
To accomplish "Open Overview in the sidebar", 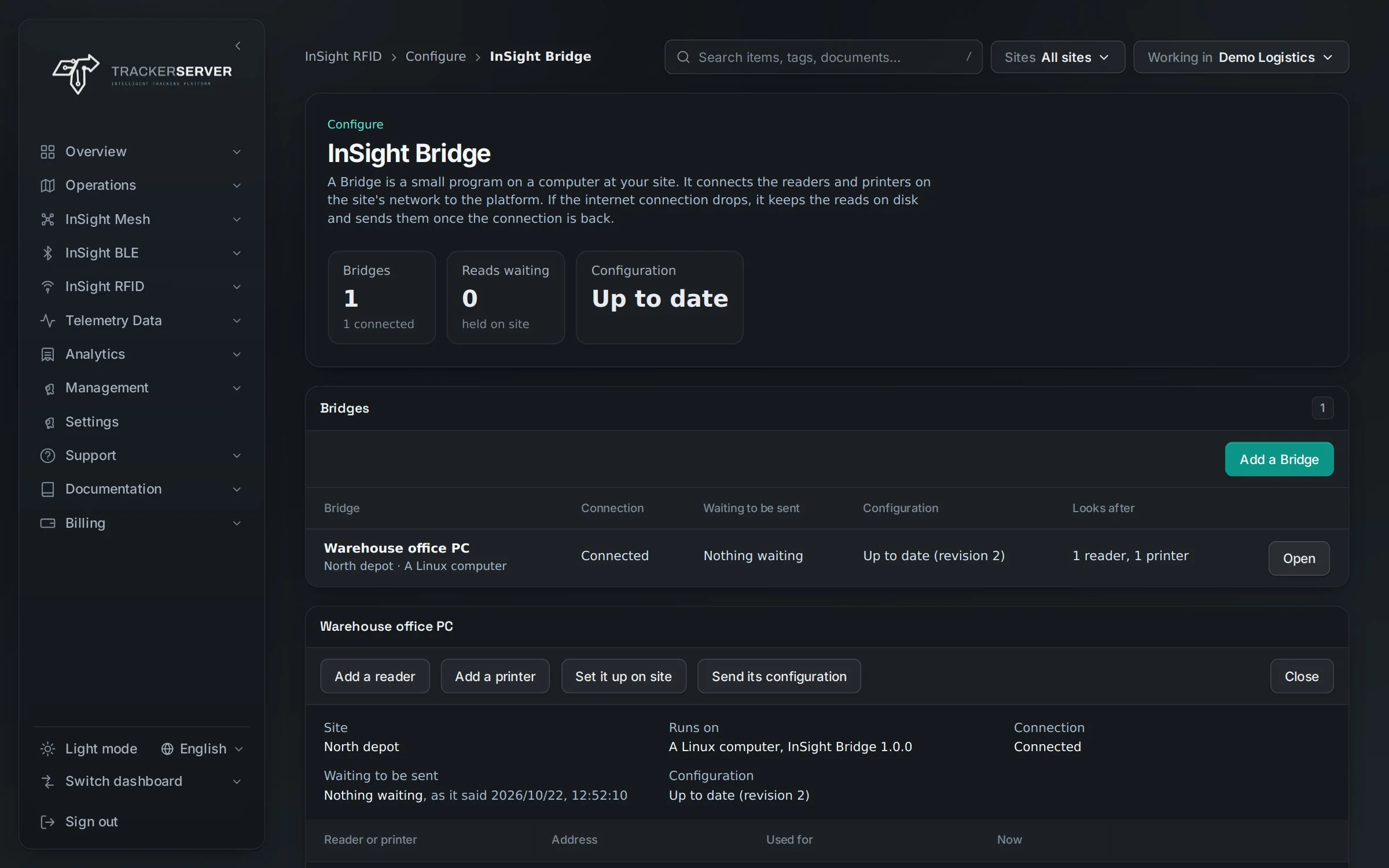I will click(141, 152).
